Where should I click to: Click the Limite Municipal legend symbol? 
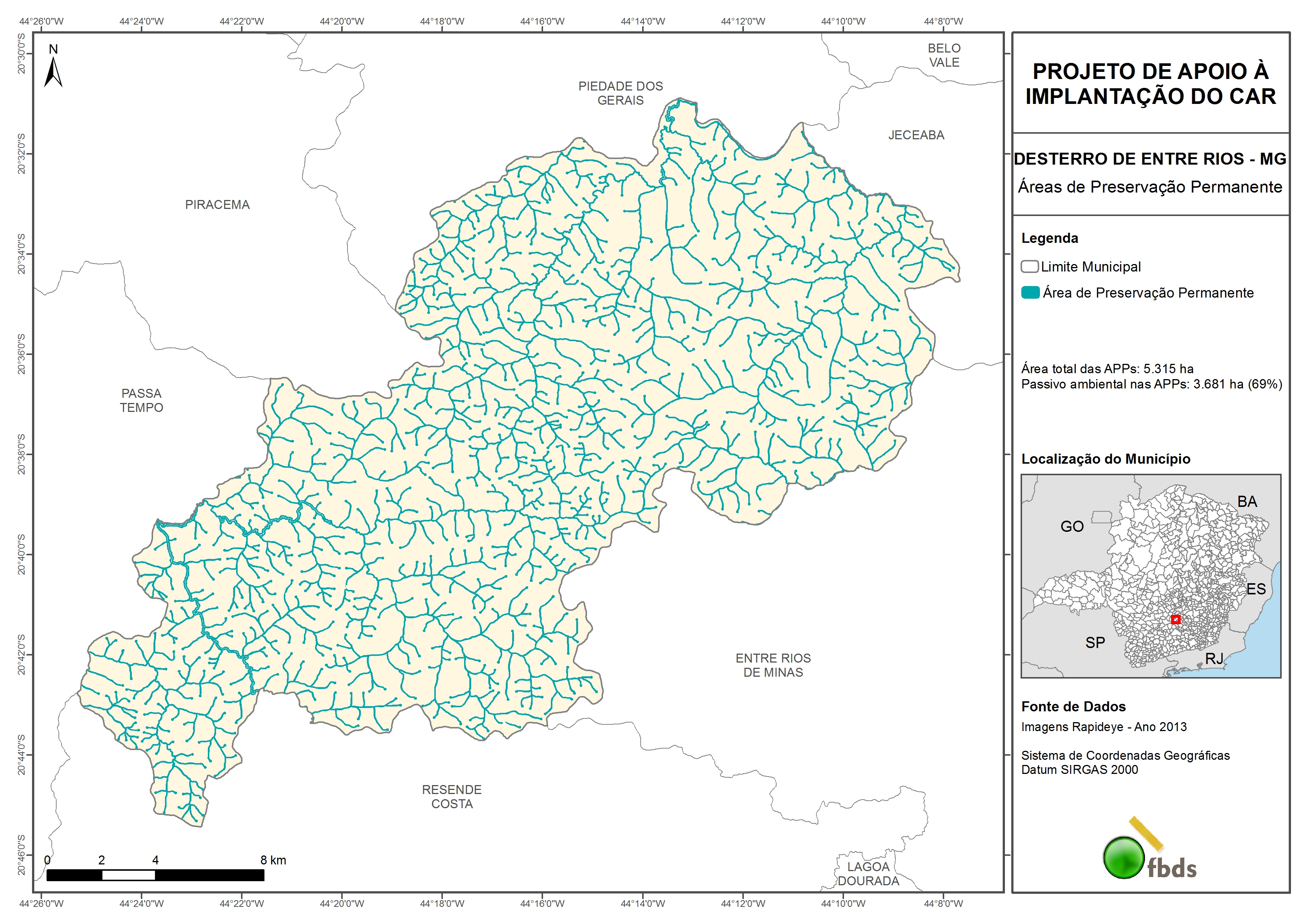point(1029,266)
